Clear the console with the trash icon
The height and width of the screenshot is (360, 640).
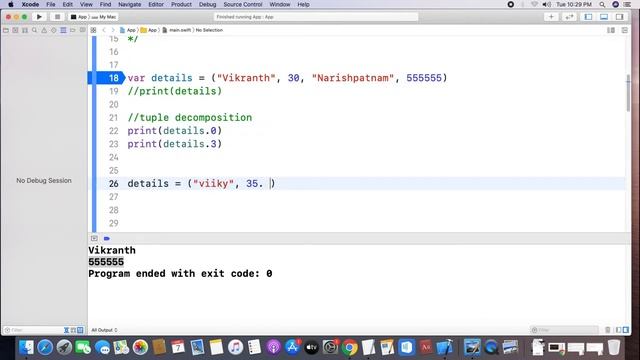coord(608,330)
